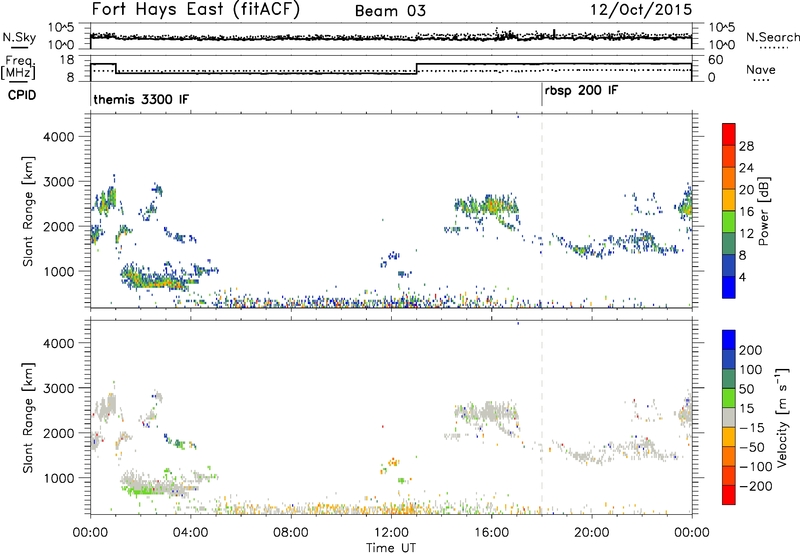
Task: Click the '12:00' time tick label
Action: pyautogui.click(x=391, y=533)
